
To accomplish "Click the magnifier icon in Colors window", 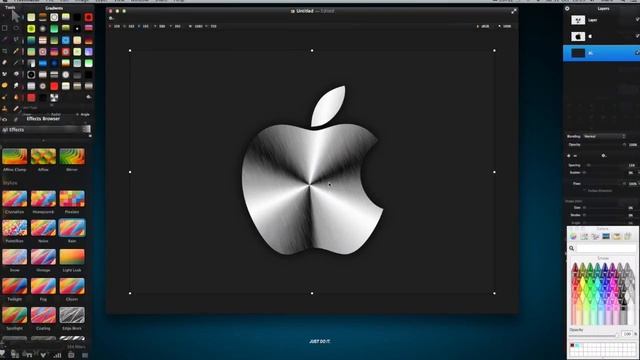I will pyautogui.click(x=571, y=248).
